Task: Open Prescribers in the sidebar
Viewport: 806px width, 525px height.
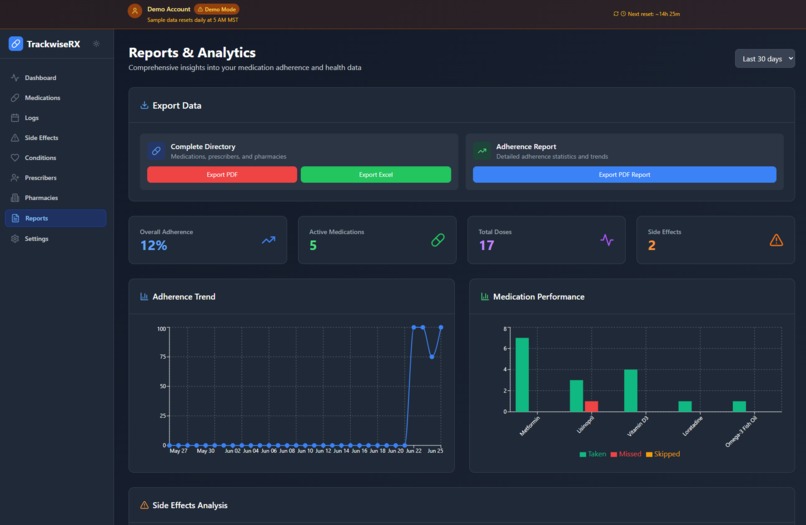Action: tap(56, 178)
